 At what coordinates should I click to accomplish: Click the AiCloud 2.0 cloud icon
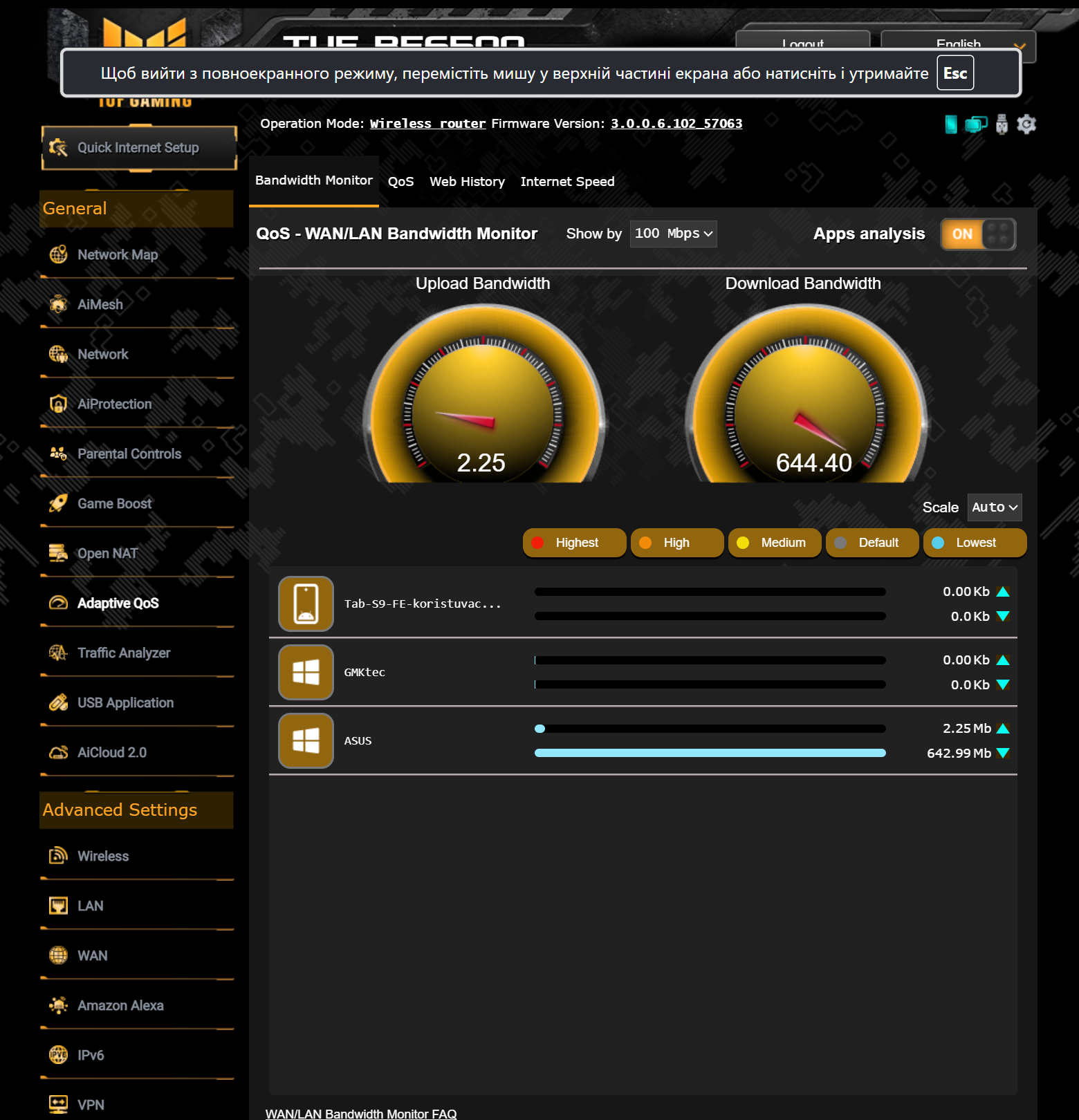pos(58,752)
